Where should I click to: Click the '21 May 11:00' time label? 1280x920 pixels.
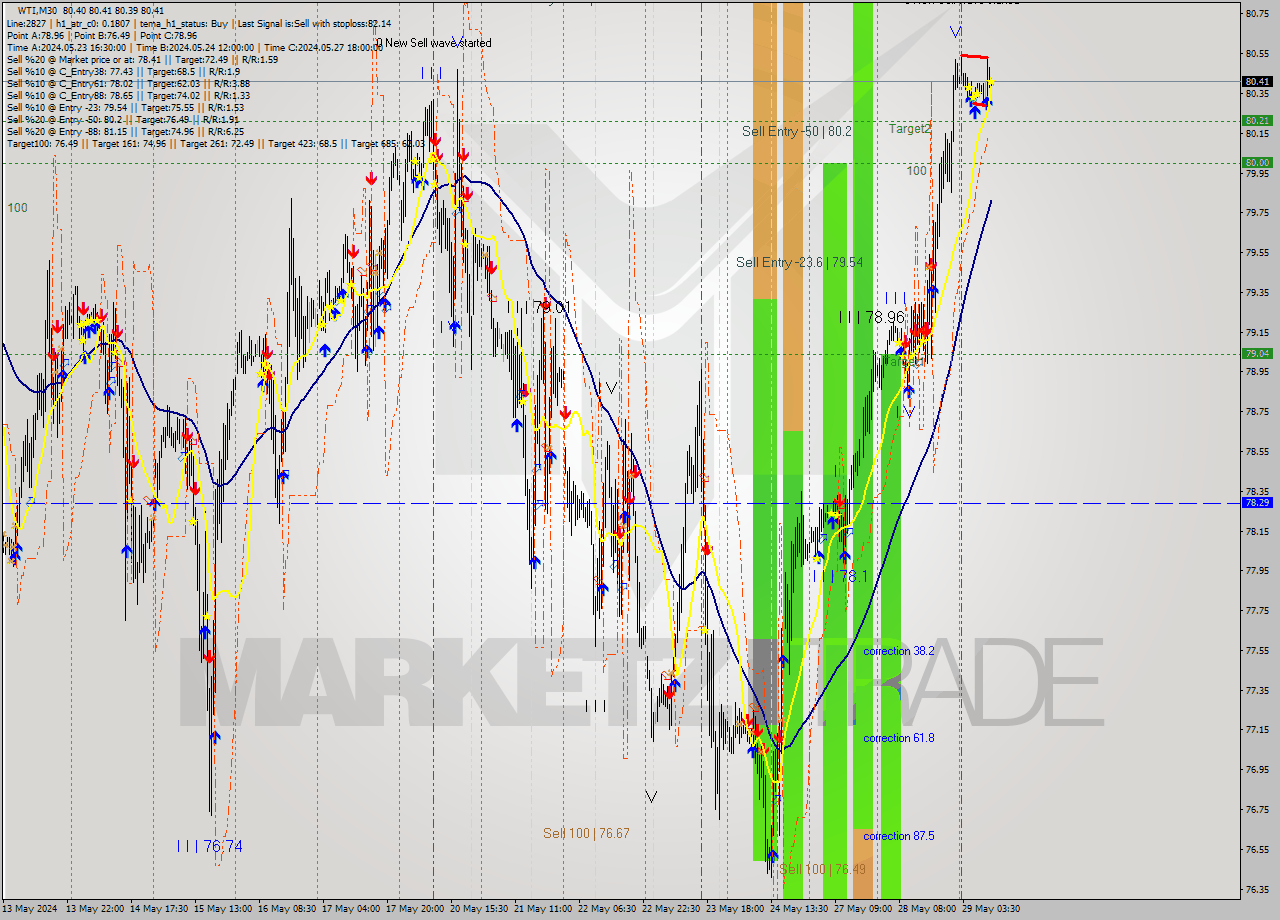point(543,909)
